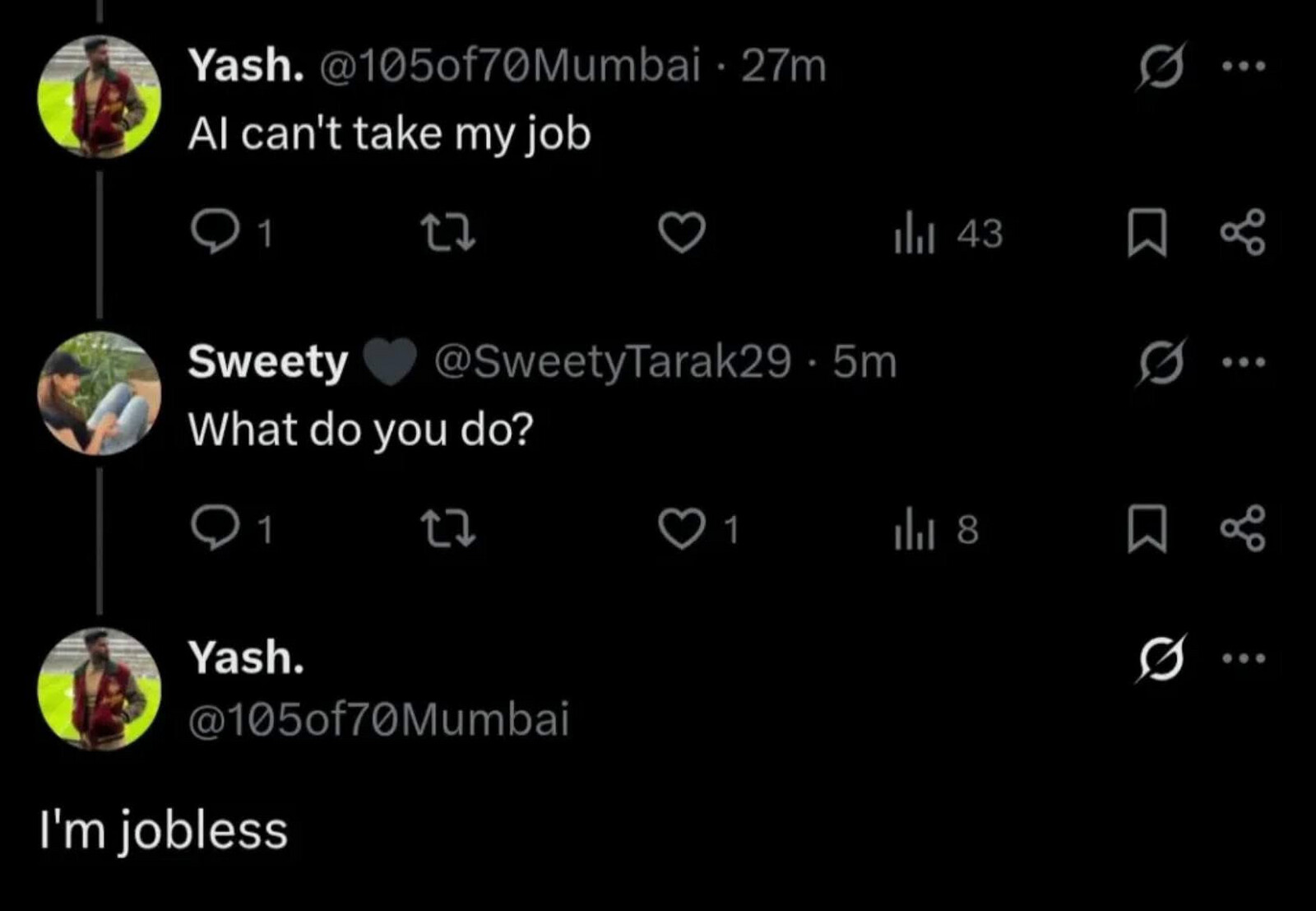Share Sweety's tweet
The width and height of the screenshot is (1316, 911).
[1243, 529]
